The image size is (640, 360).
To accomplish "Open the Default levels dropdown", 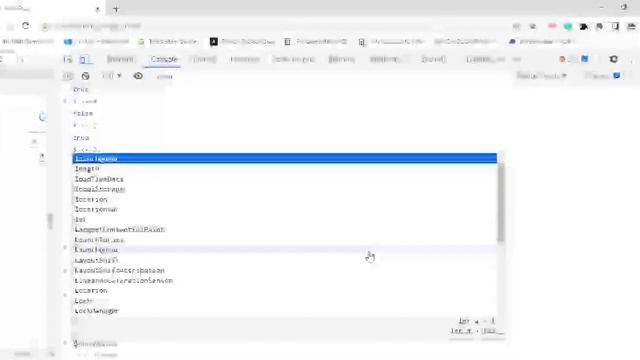I will coord(541,76).
